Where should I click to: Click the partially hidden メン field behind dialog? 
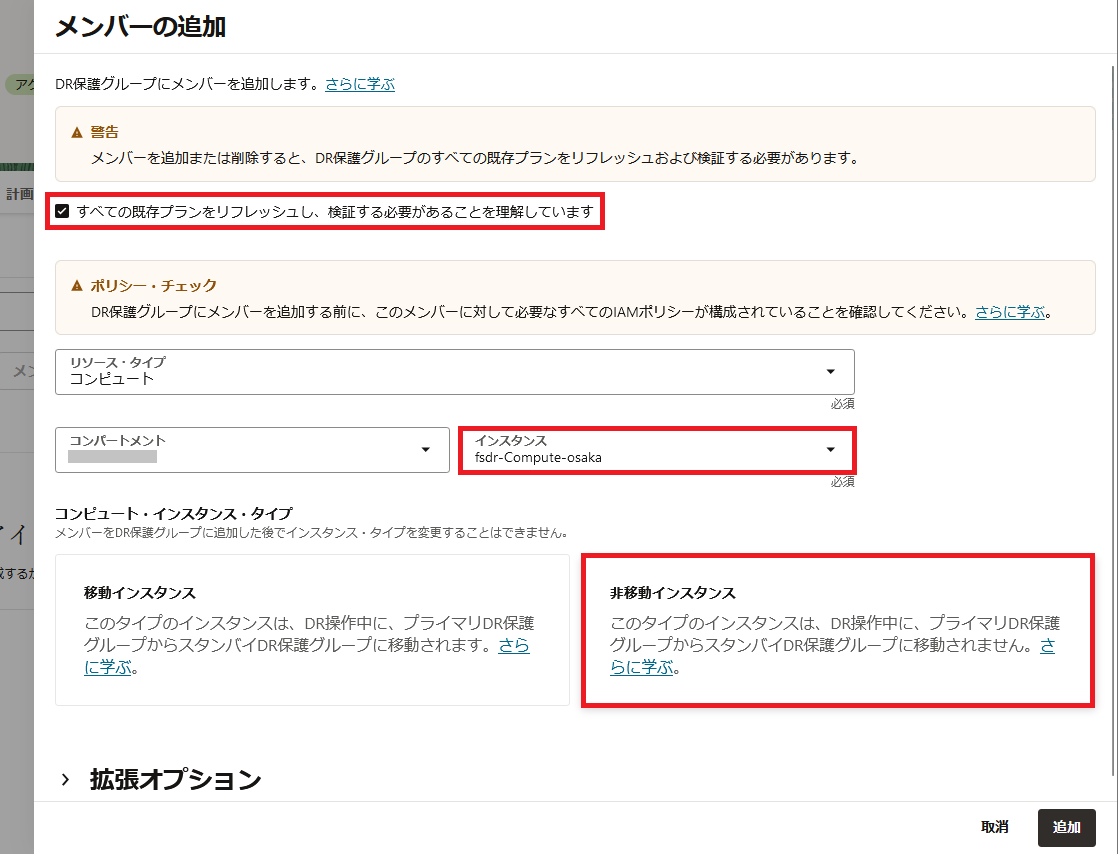pyautogui.click(x=20, y=372)
